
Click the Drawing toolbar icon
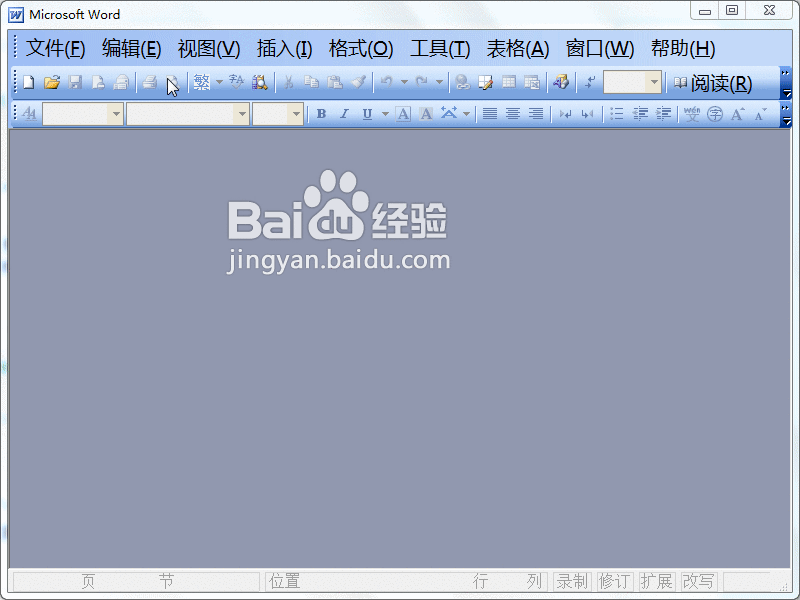click(x=561, y=82)
